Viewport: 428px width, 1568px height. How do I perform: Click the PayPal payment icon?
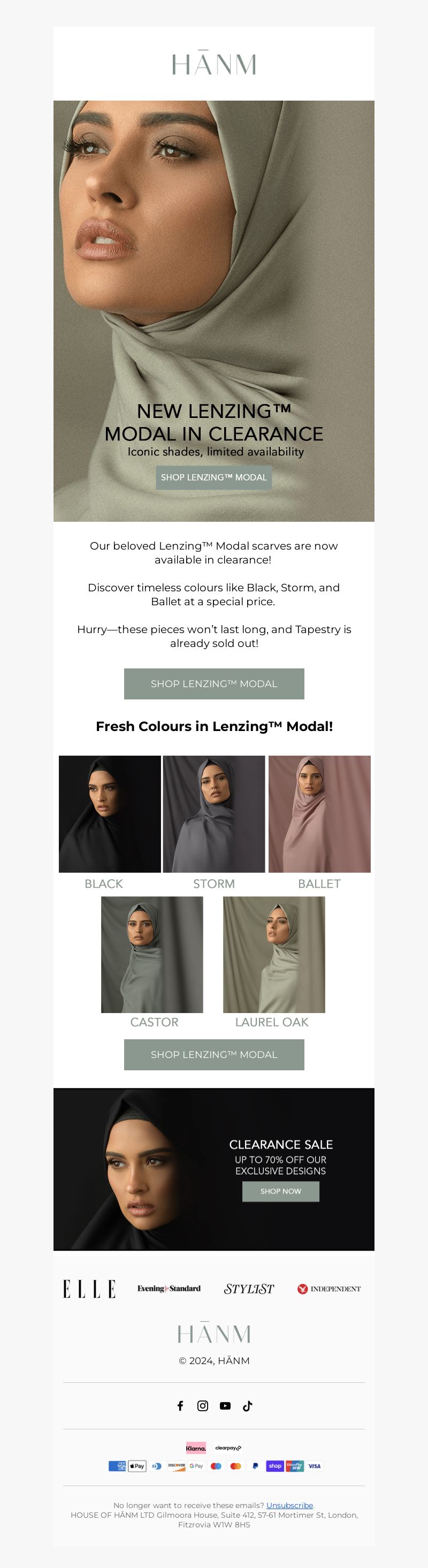(x=255, y=1466)
